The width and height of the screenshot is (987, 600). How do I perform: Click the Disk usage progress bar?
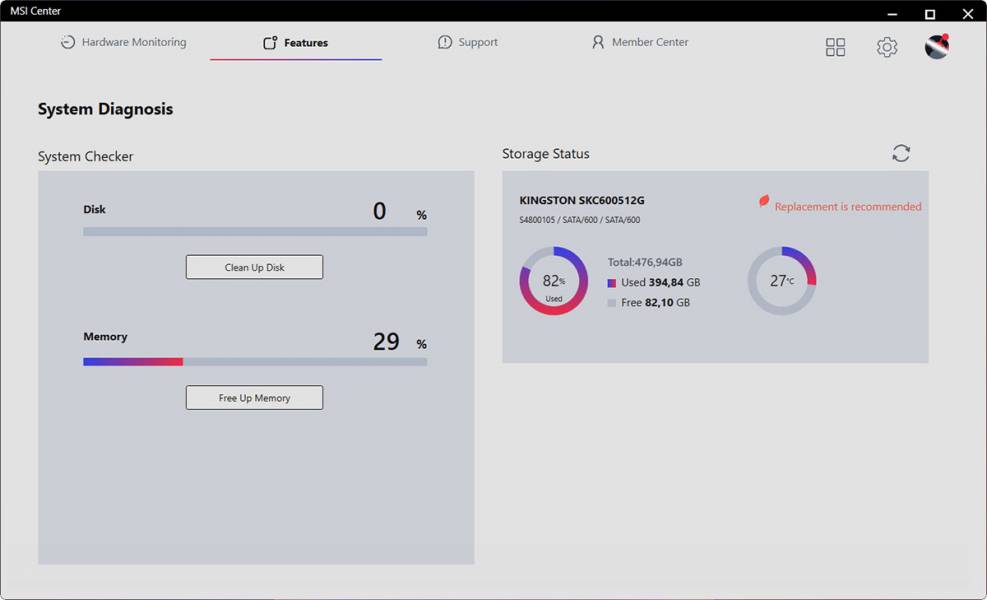(255, 232)
